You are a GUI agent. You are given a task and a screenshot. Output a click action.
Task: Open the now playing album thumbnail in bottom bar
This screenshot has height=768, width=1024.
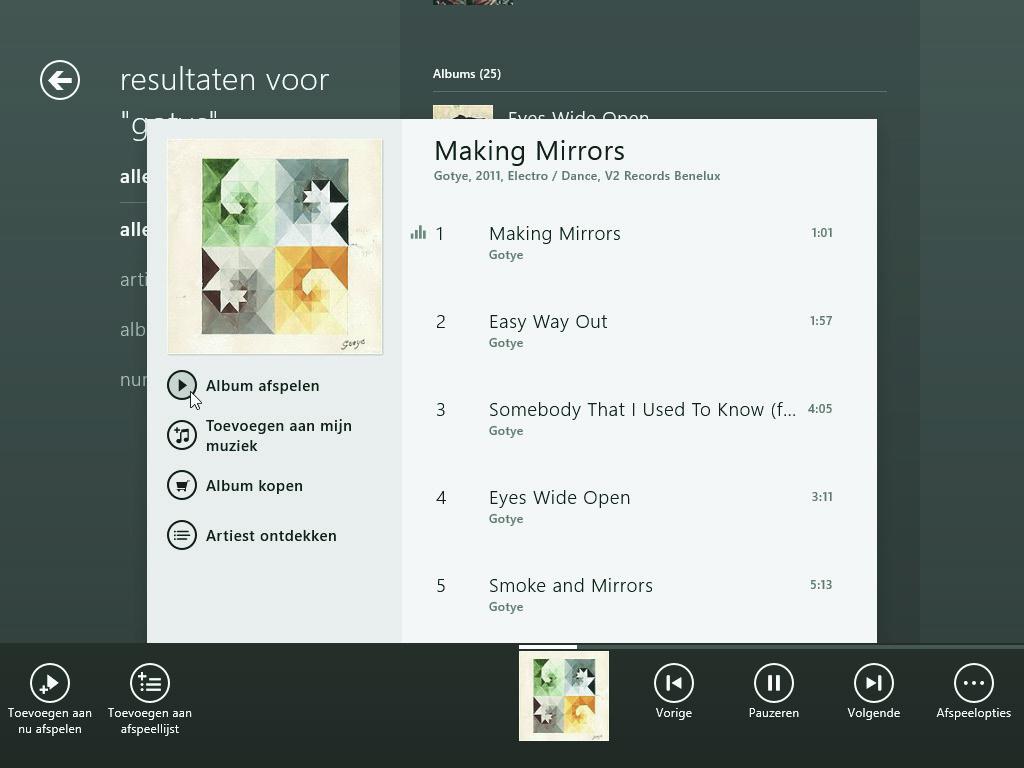click(564, 696)
